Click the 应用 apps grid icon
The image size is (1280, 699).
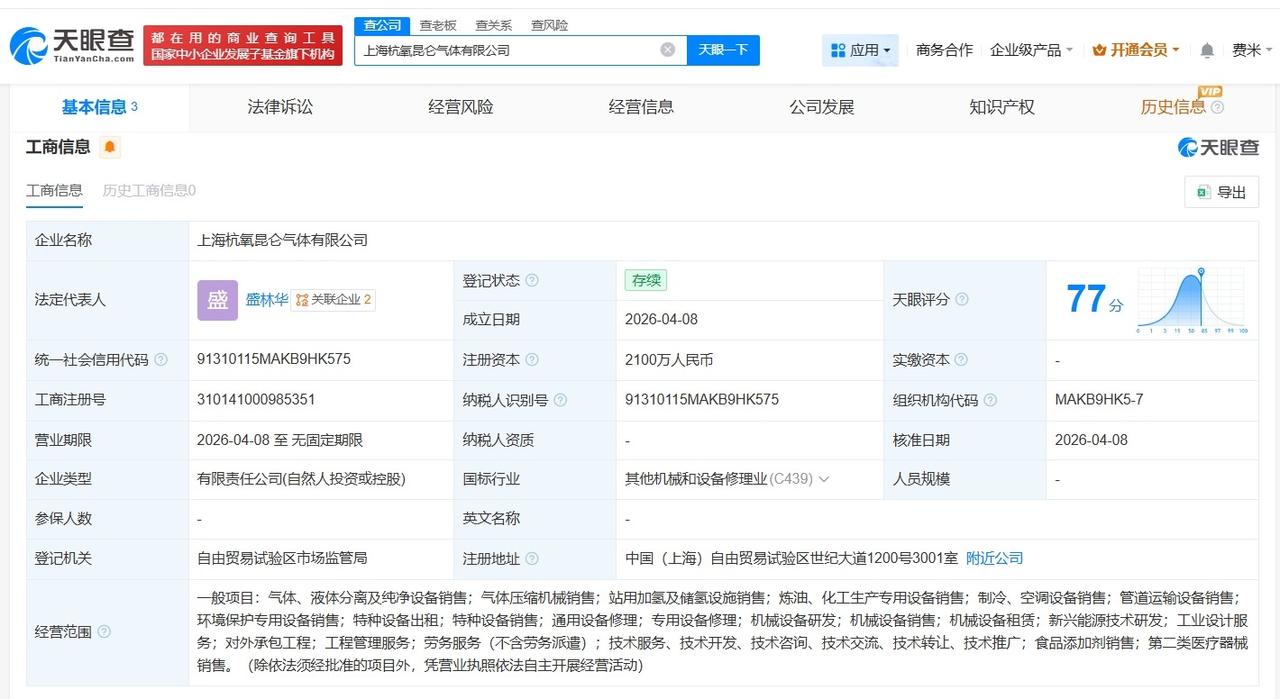tap(839, 48)
